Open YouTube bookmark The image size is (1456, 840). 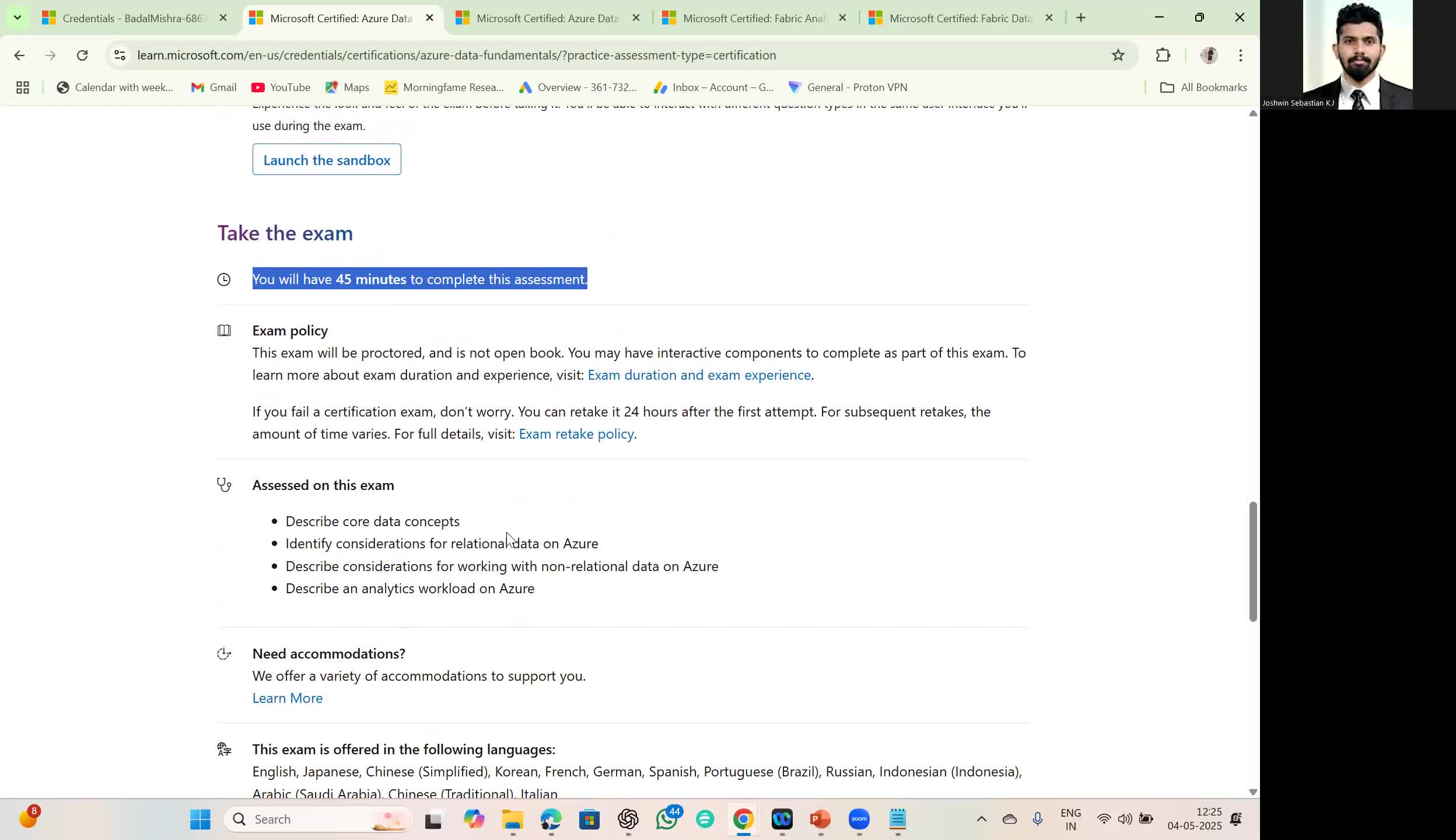click(281, 87)
